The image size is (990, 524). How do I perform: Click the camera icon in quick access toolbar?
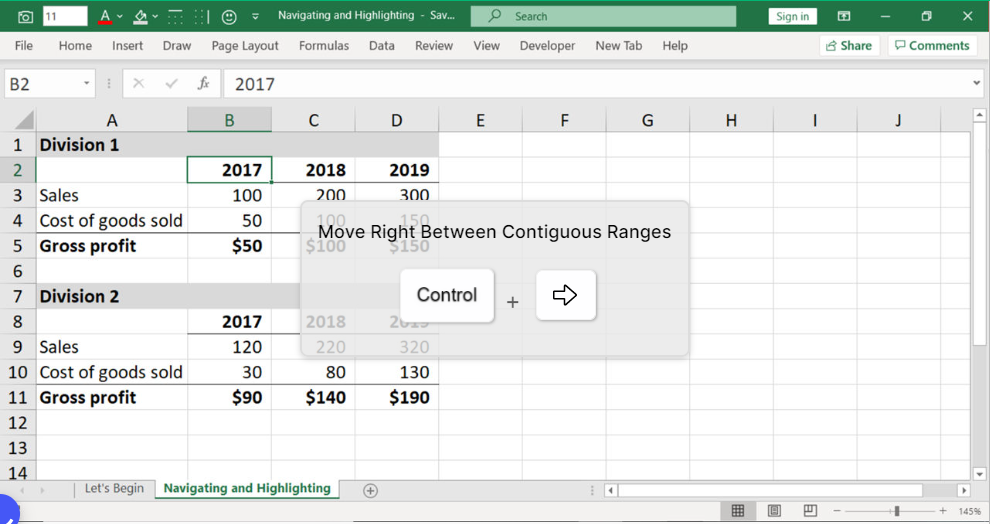coord(25,16)
